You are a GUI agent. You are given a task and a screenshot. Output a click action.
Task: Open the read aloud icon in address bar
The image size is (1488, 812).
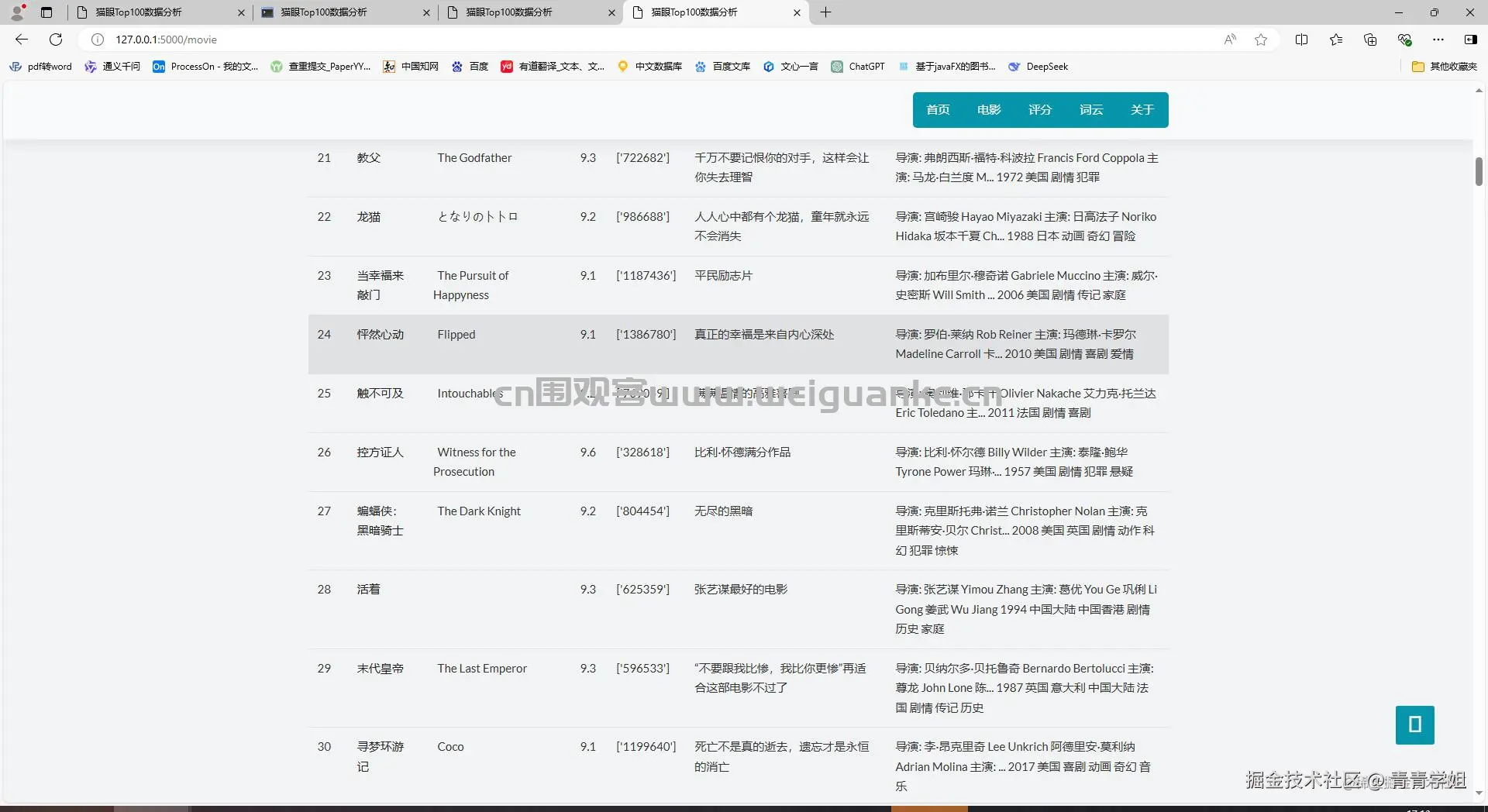[1230, 40]
